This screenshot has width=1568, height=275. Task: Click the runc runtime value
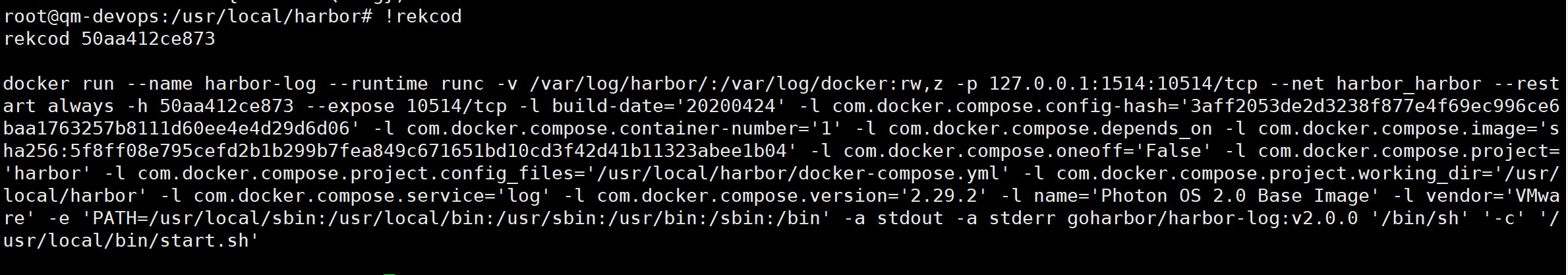[x=461, y=84]
